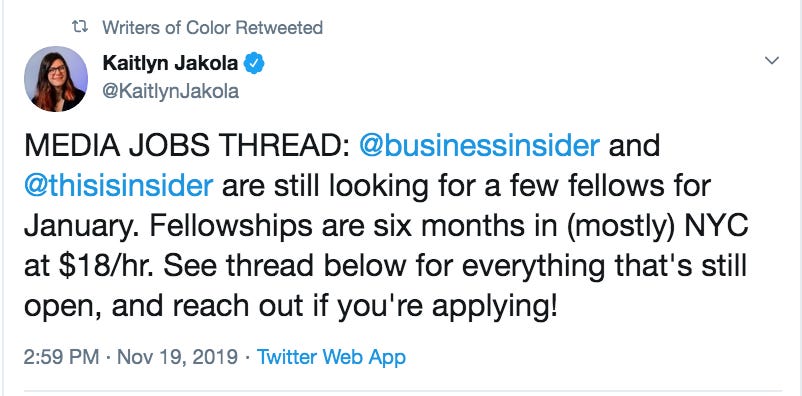Click the blue verified badge icon
Screen dimensions: 802x396
coord(254,63)
